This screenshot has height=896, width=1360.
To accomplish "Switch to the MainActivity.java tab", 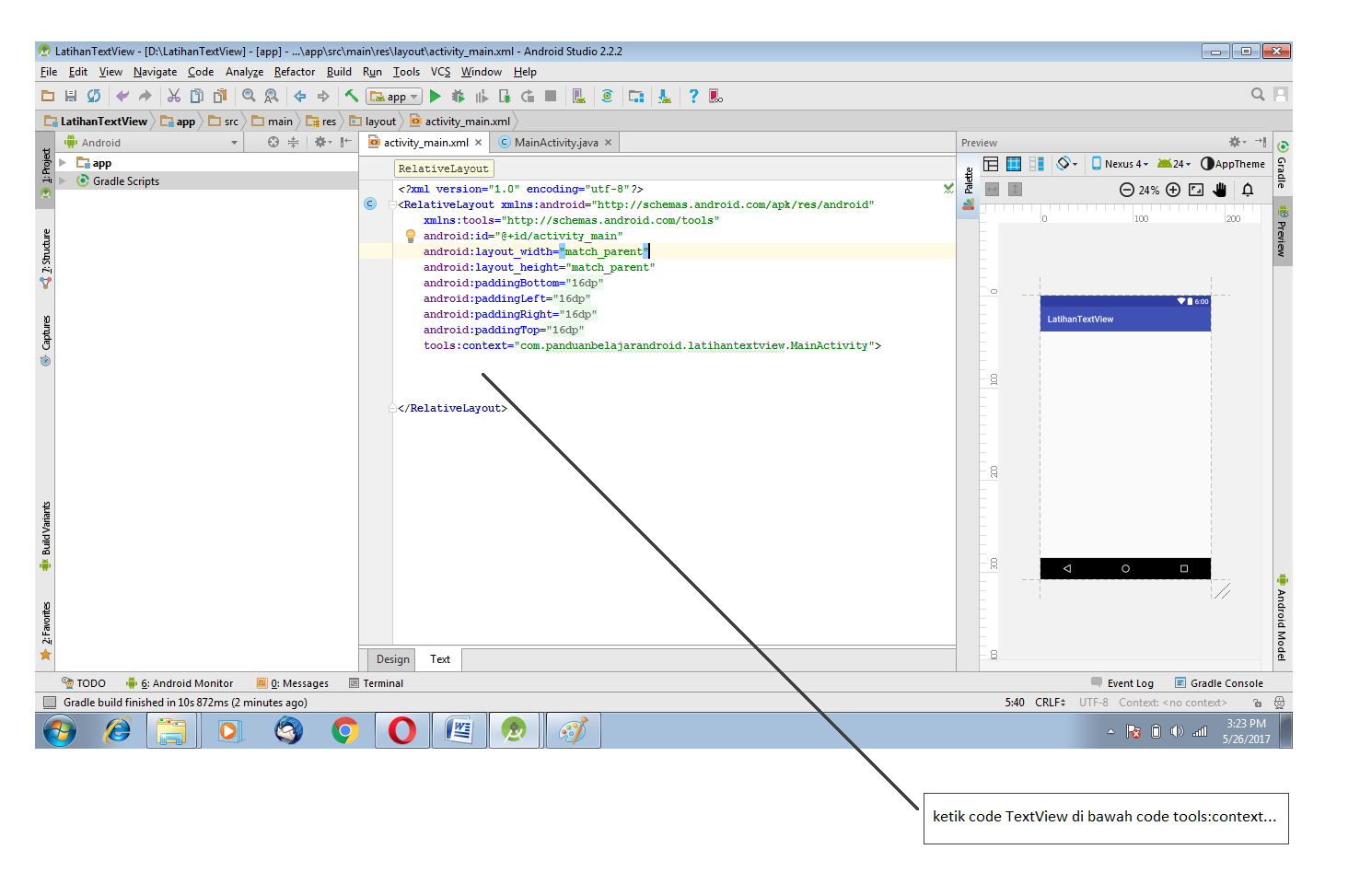I will coord(556,143).
